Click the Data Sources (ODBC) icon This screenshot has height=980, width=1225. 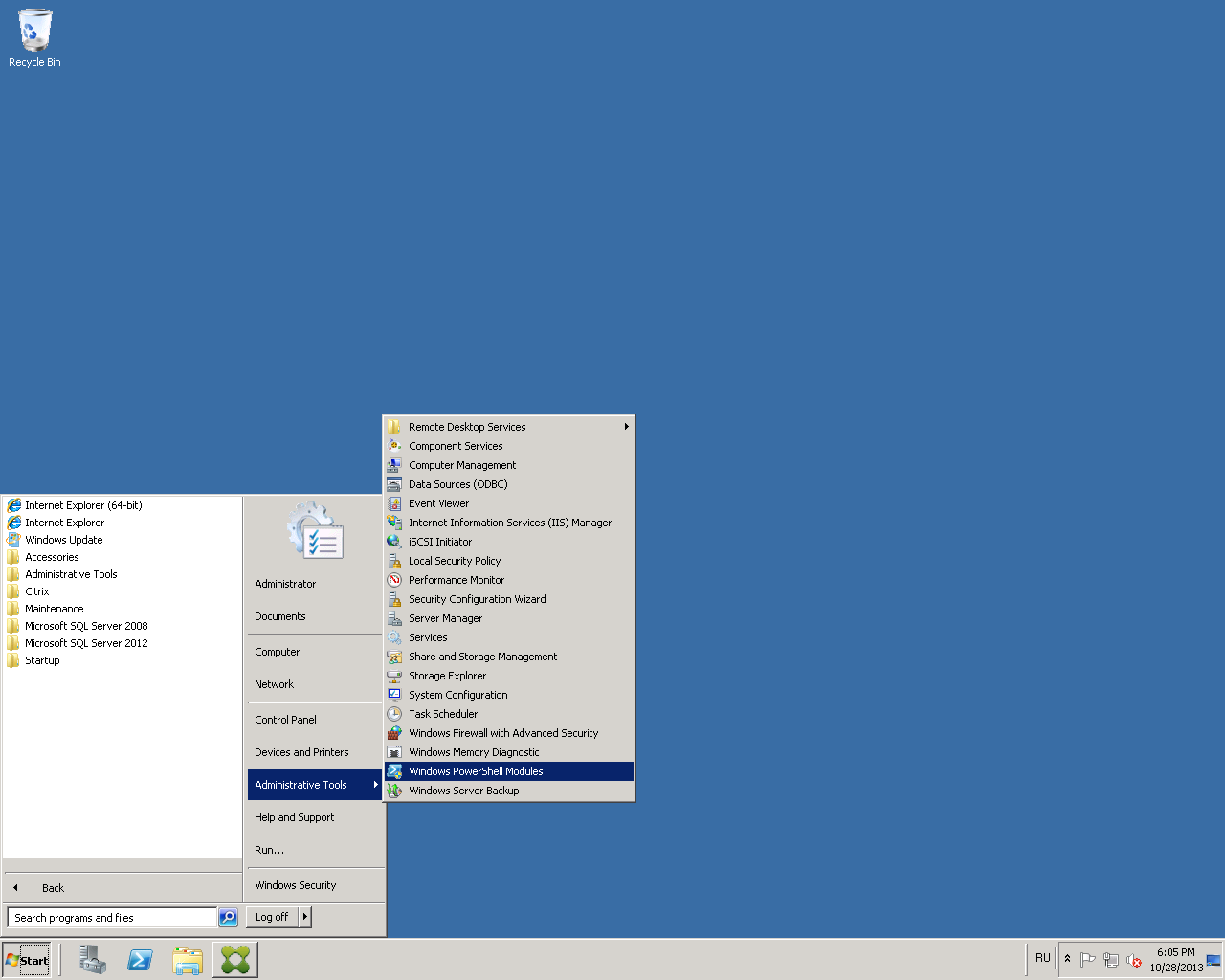tap(394, 484)
